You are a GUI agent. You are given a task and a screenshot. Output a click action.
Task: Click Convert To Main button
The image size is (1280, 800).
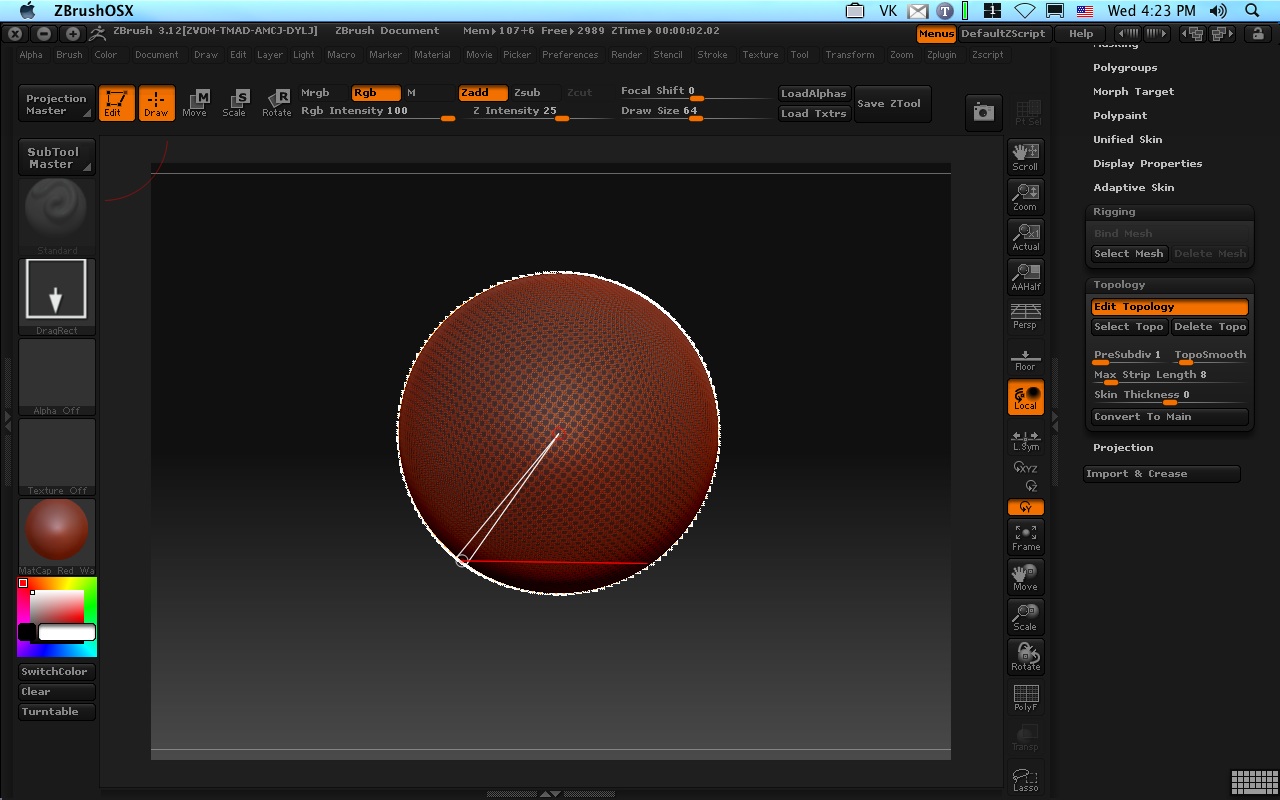coord(1170,417)
